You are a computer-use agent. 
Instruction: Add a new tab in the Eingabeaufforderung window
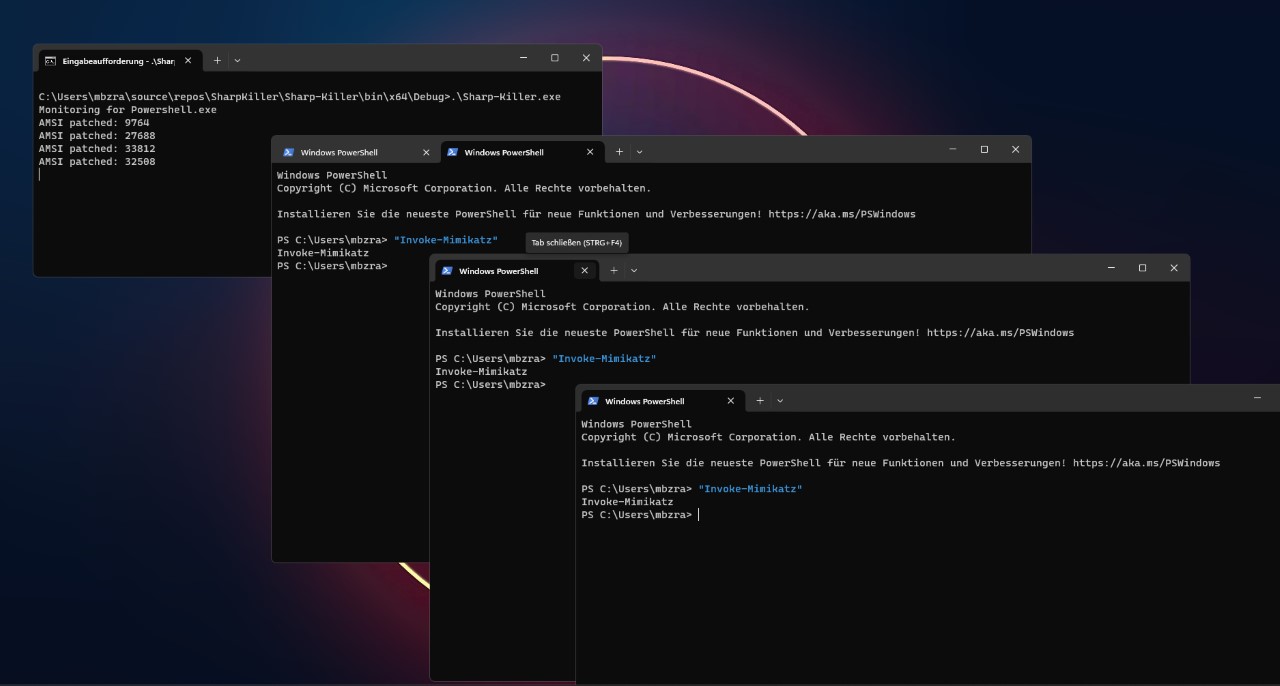217,60
